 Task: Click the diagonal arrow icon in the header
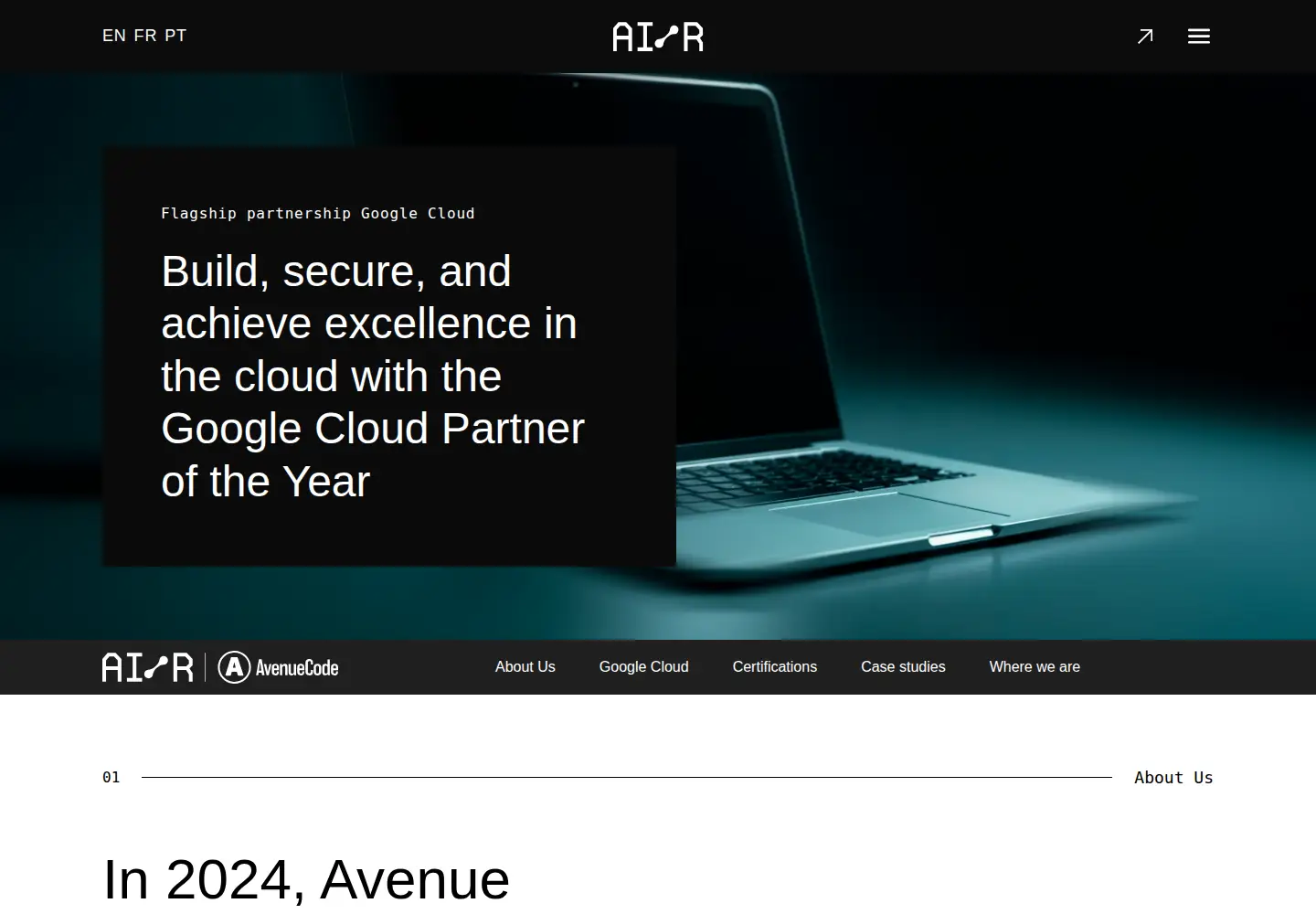click(1145, 37)
